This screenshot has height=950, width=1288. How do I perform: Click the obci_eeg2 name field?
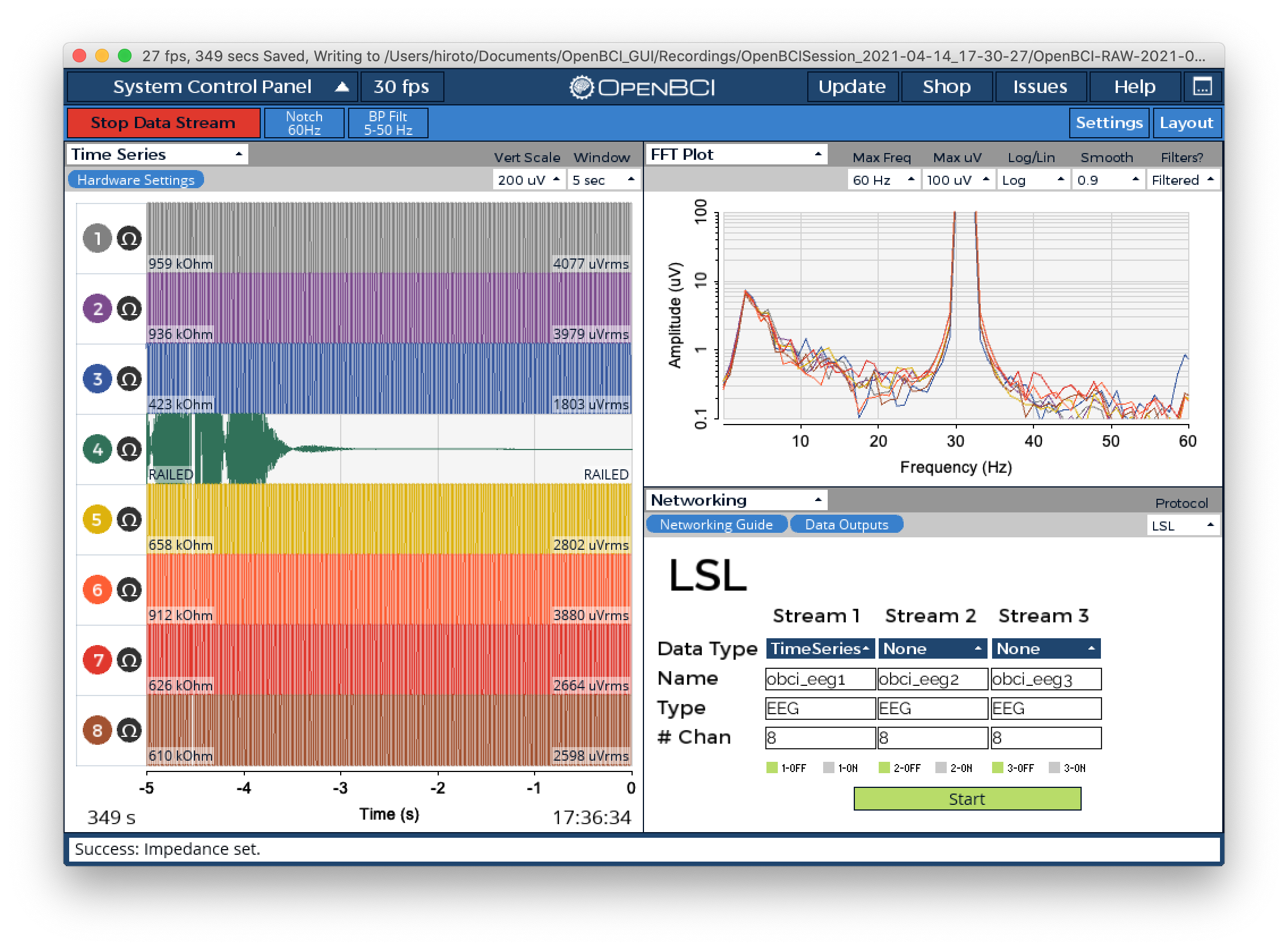tap(932, 679)
